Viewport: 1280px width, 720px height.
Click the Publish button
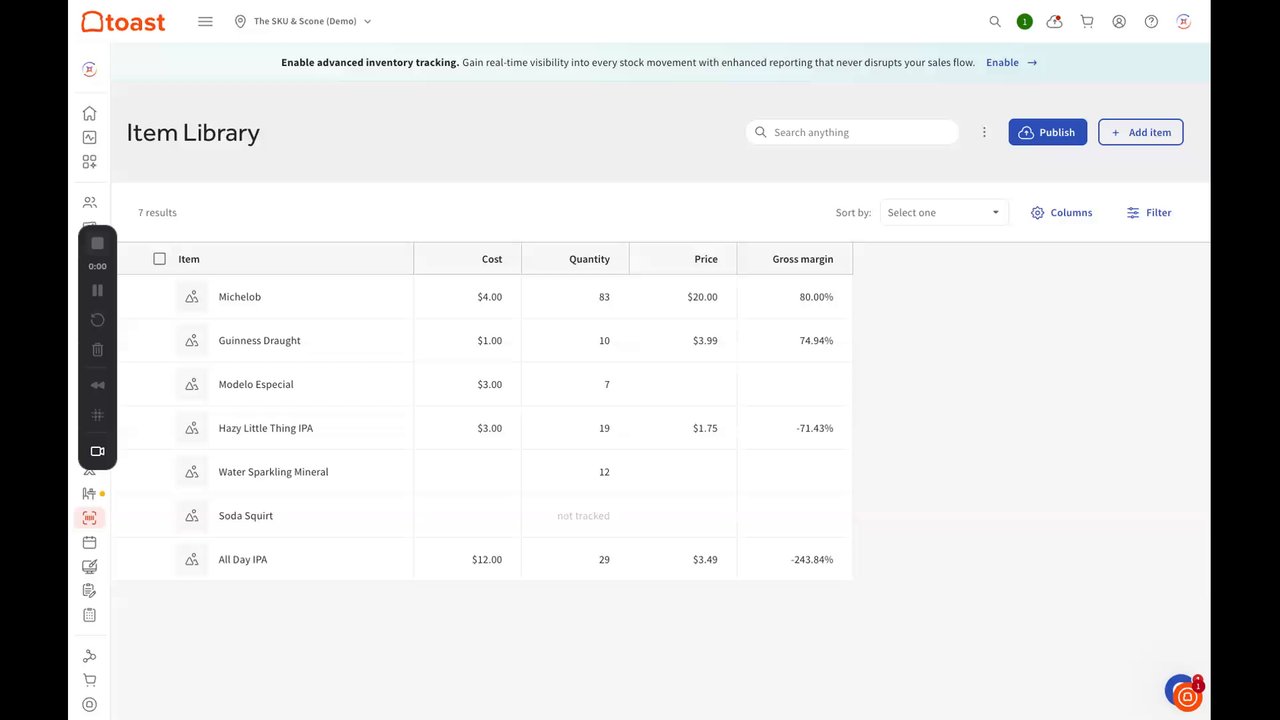[x=1047, y=132]
